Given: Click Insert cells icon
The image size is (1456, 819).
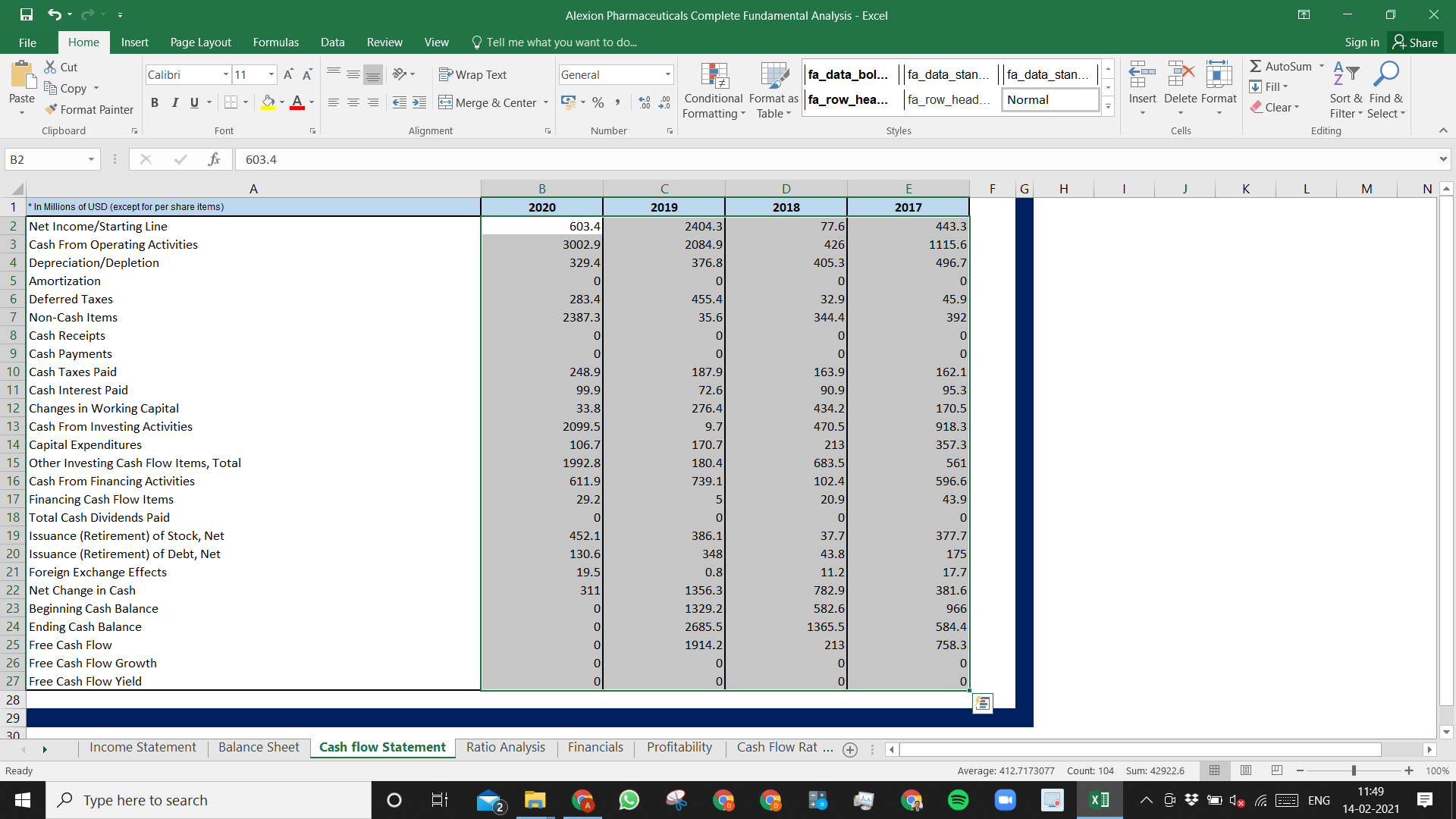Looking at the screenshot, I should point(1142,76).
